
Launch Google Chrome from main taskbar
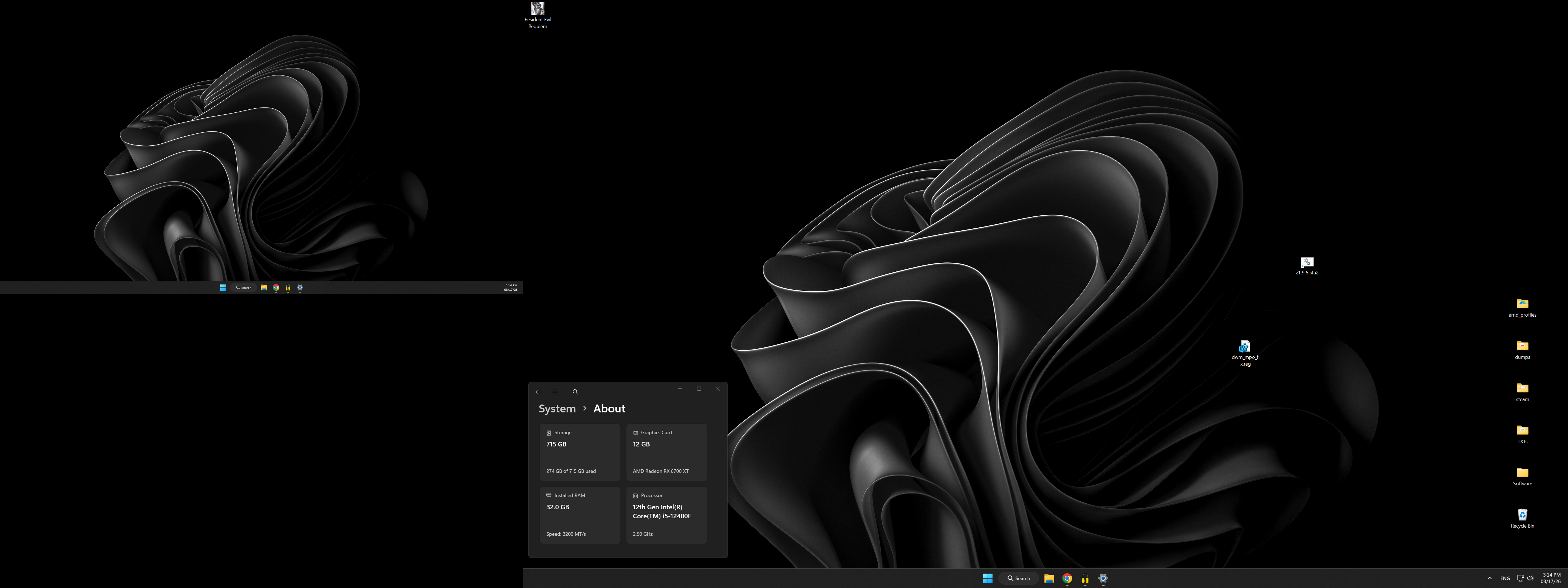pyautogui.click(x=1067, y=578)
